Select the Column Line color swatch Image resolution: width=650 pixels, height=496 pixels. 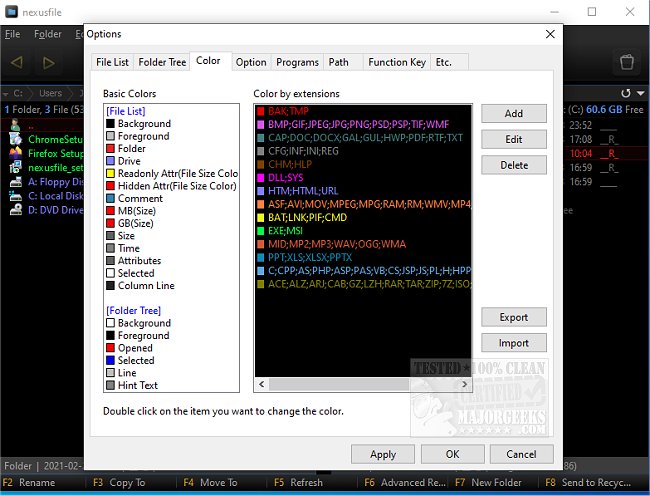point(110,286)
